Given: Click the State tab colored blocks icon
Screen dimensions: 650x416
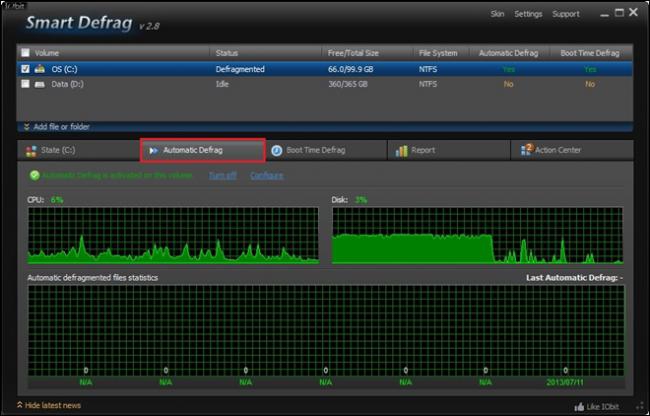Looking at the screenshot, I should [x=31, y=151].
